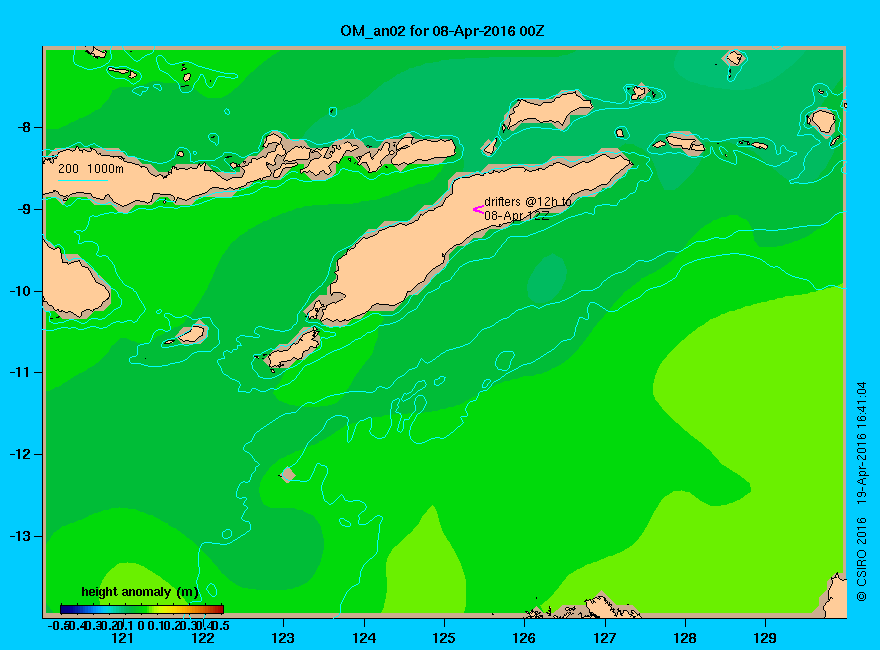Image resolution: width=880 pixels, height=650 pixels.
Task: Click longitude axis label '126'
Action: tap(524, 638)
